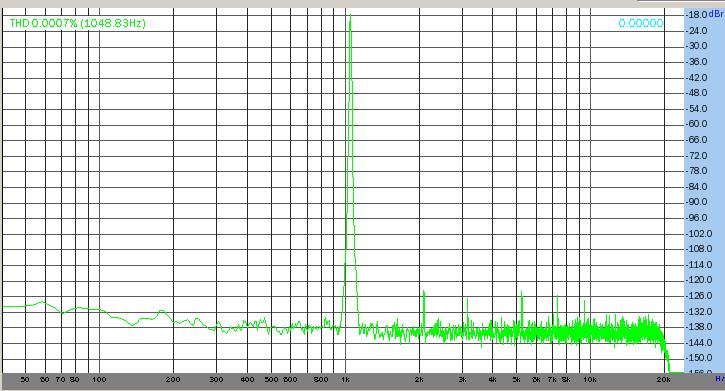725x391 pixels.
Task: Click the 200 Hz frequency axis label
Action: point(173,379)
